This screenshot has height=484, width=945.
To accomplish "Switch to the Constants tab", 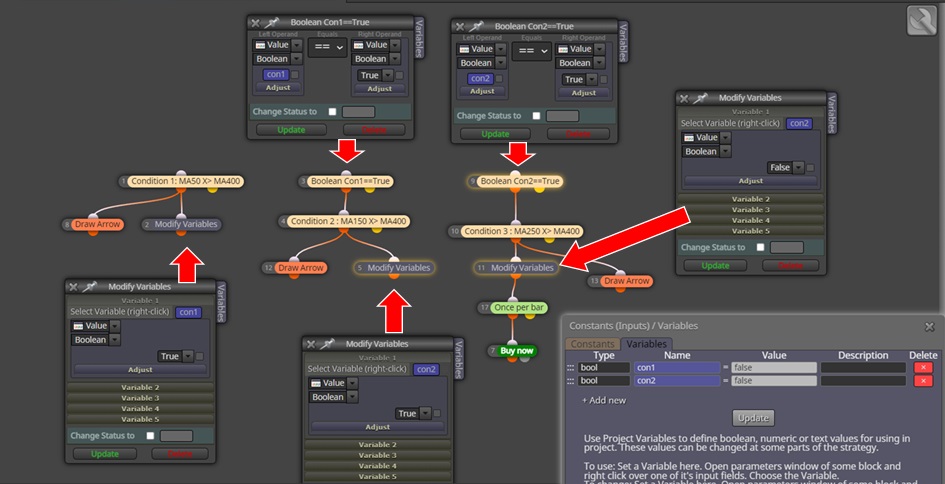I will coord(592,344).
